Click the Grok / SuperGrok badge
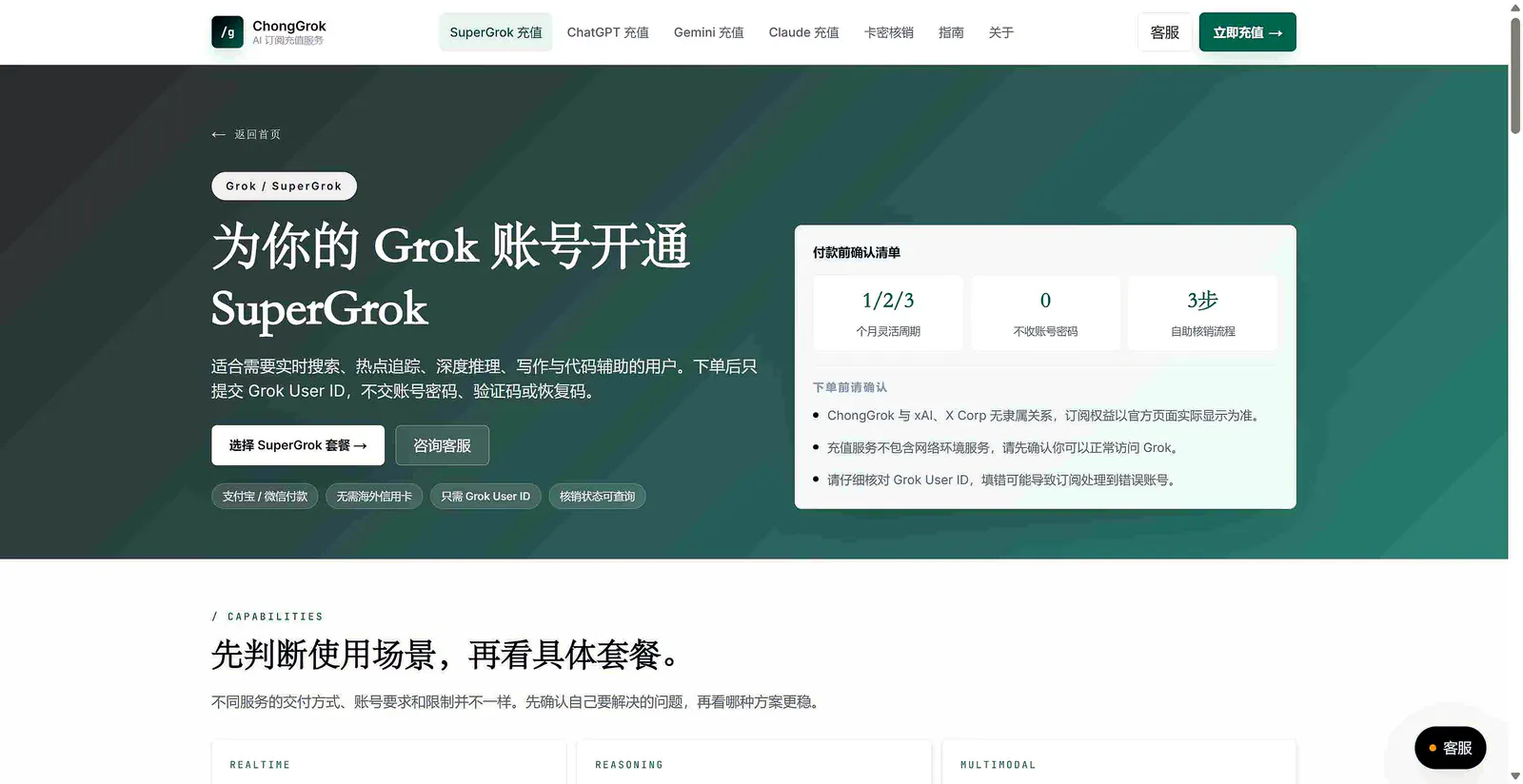1523x784 pixels. pos(284,186)
